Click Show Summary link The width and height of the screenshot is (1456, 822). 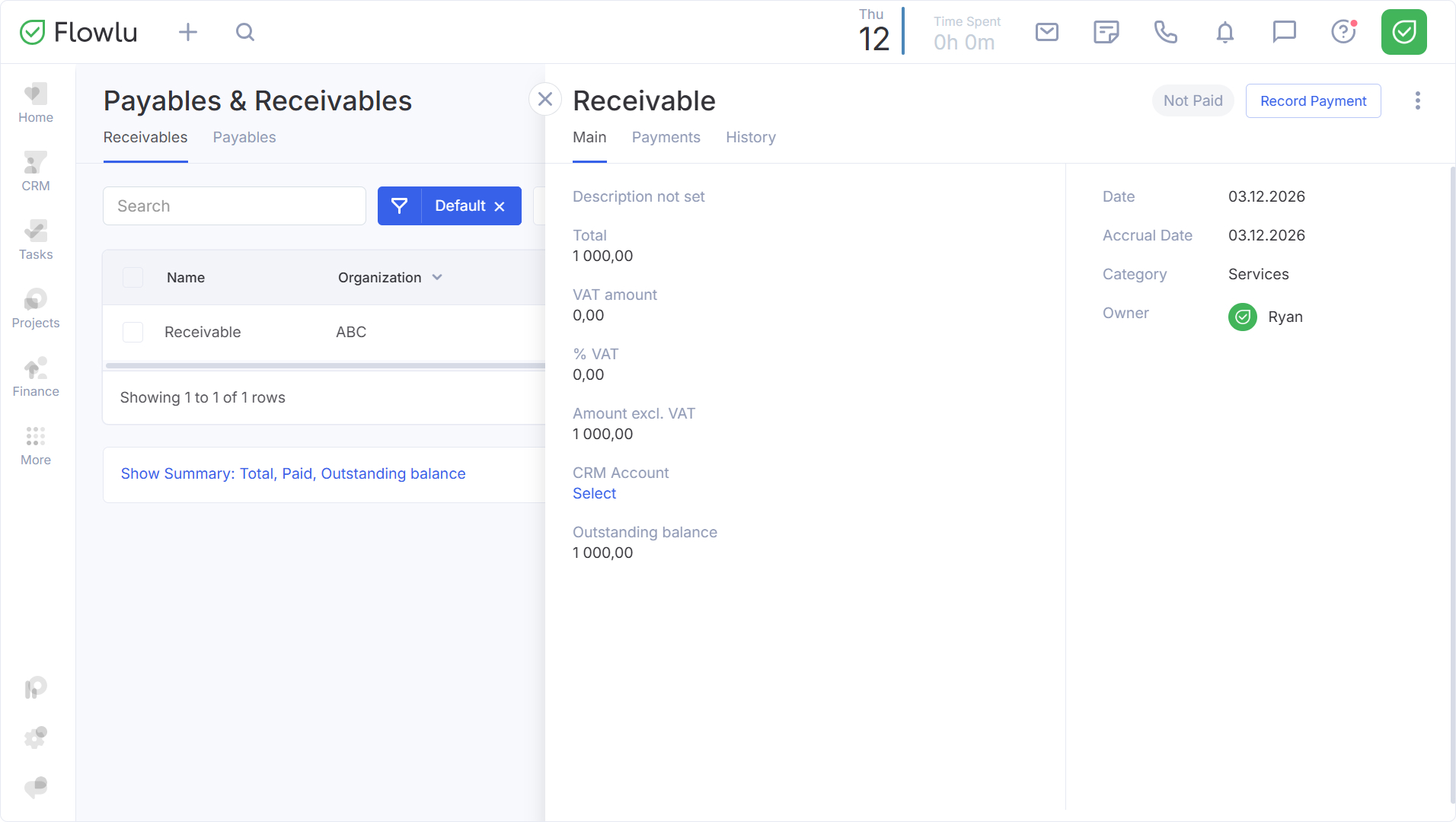(x=293, y=474)
